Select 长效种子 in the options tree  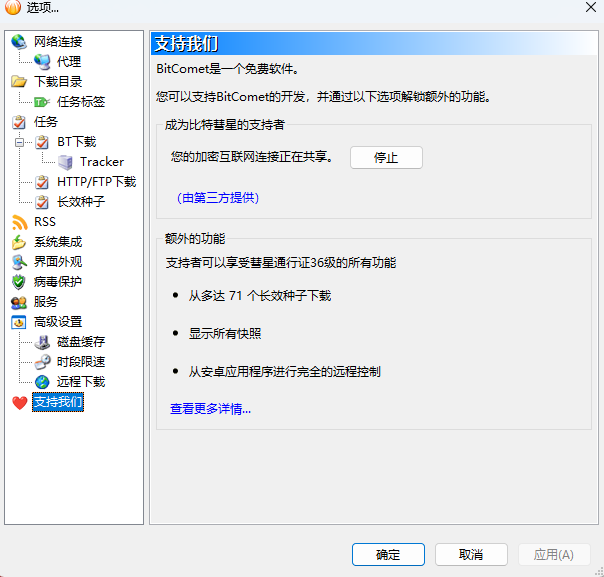tap(81, 202)
